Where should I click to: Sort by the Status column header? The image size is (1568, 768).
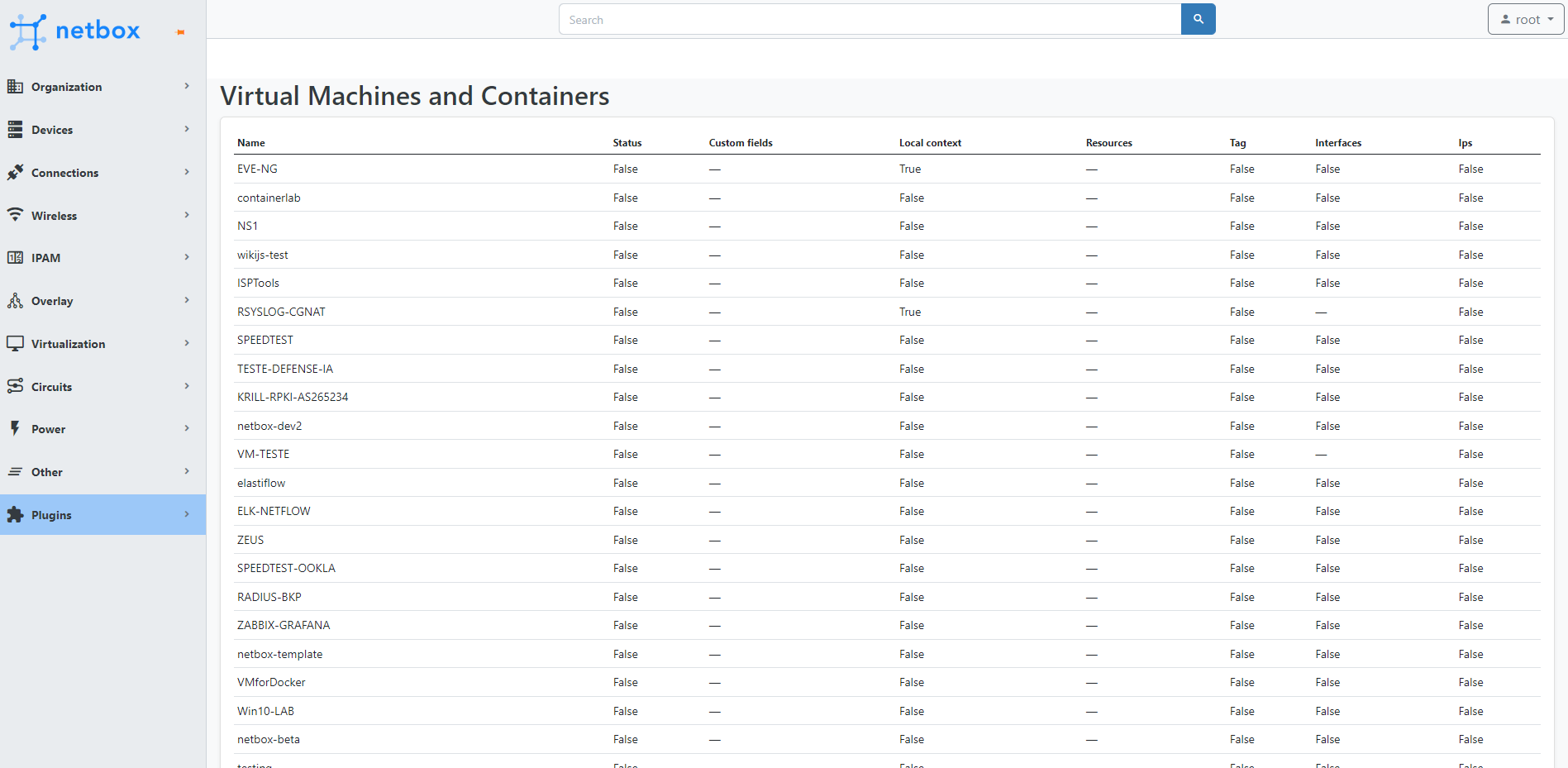(x=627, y=143)
